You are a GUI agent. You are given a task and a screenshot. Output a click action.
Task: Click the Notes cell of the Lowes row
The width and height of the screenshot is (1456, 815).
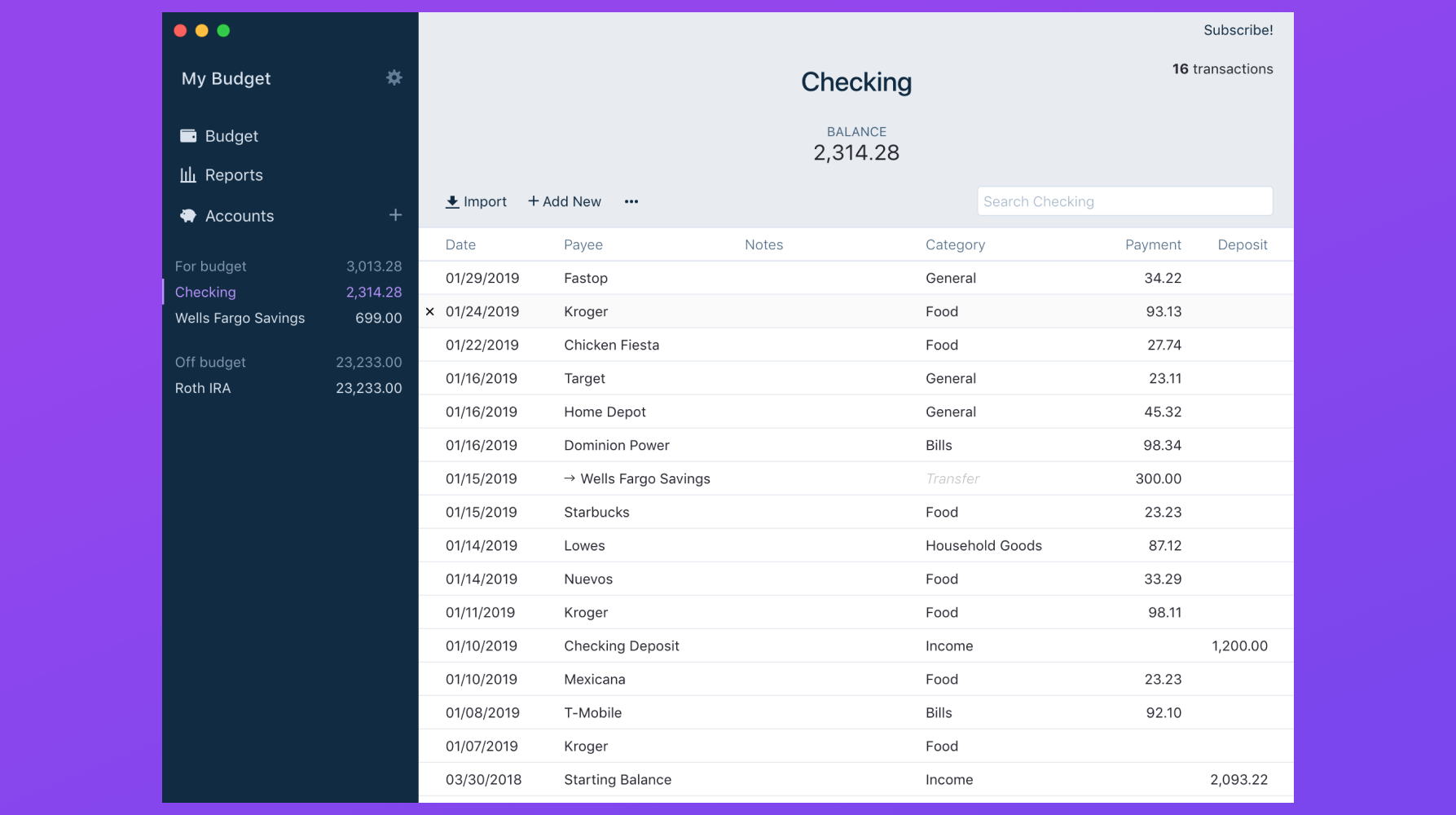827,545
